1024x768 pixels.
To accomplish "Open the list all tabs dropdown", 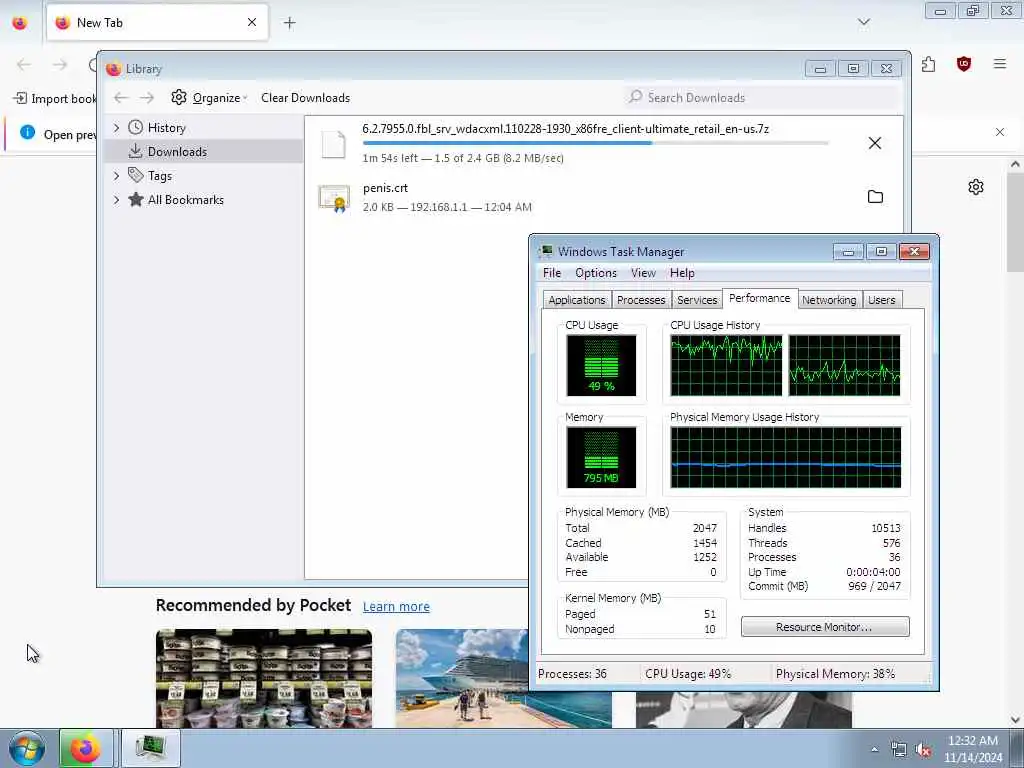I will tap(864, 22).
